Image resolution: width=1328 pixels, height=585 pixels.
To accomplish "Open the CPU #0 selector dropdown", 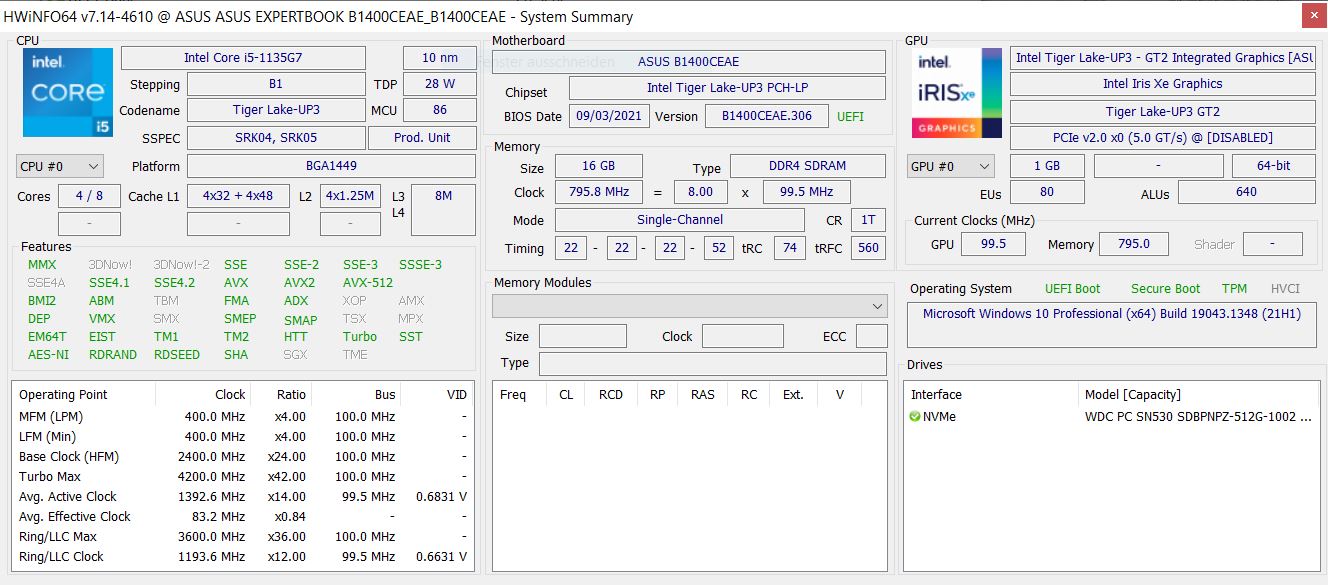I will [60, 167].
